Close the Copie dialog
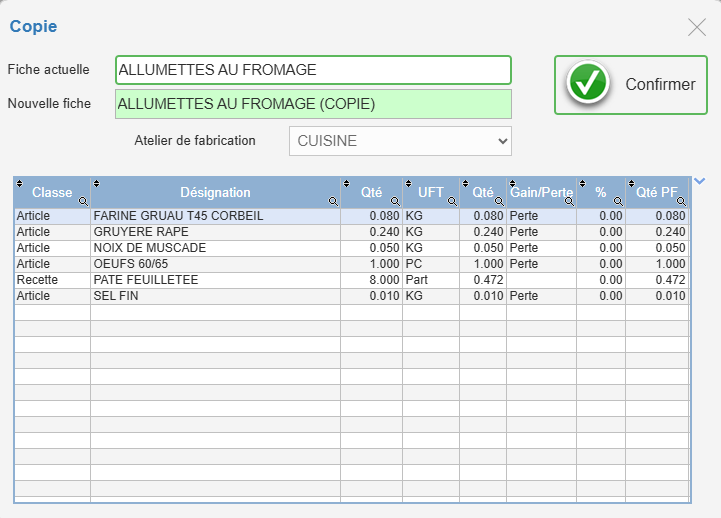This screenshot has width=721, height=518. click(697, 27)
